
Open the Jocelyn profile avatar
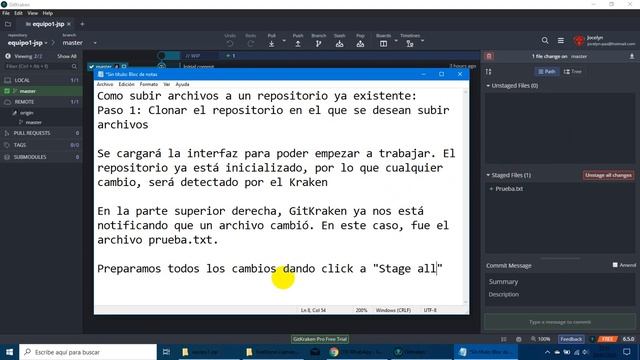tap(579, 40)
